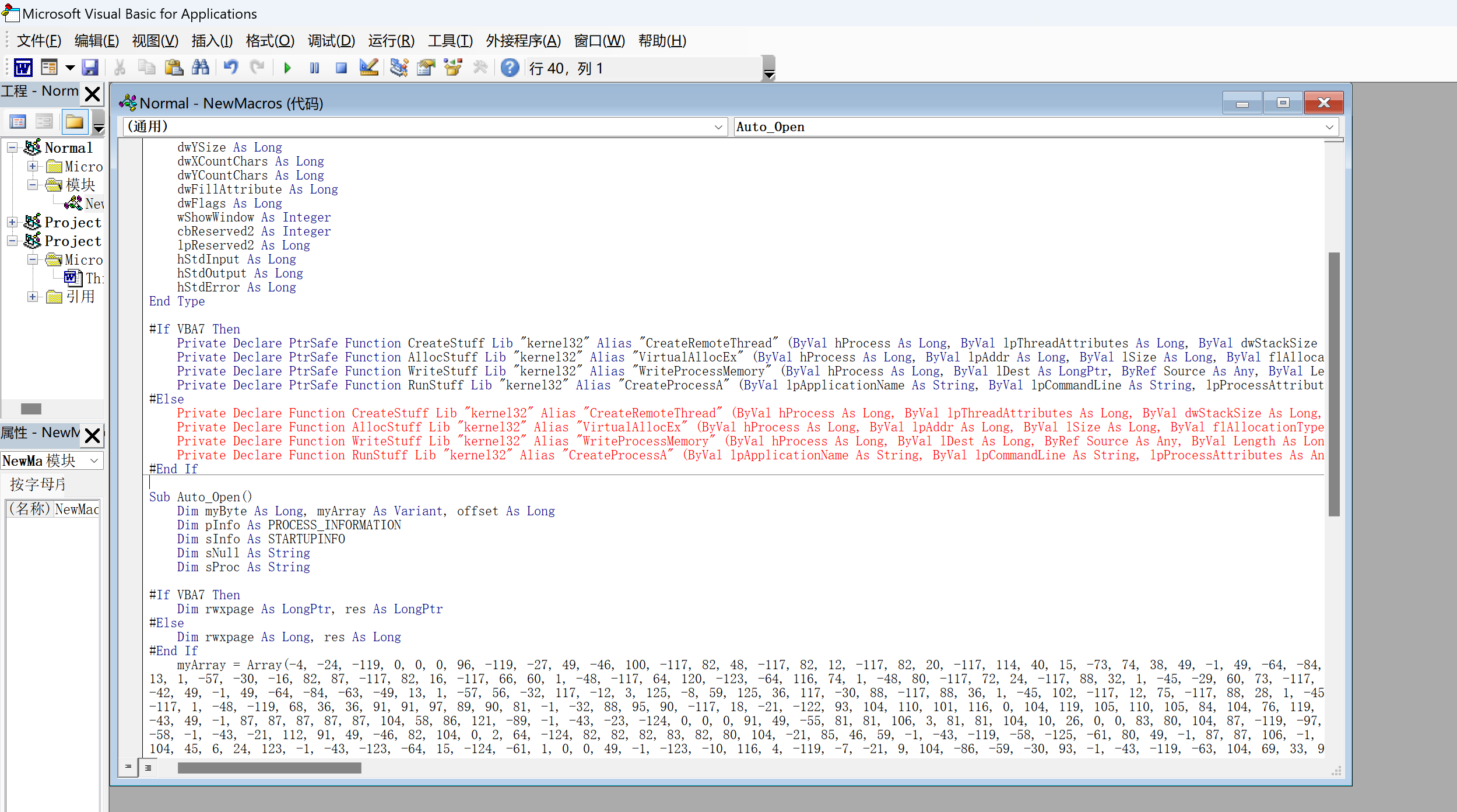This screenshot has height=812, width=1457.
Task: Click the Find binoculars icon
Action: [200, 68]
